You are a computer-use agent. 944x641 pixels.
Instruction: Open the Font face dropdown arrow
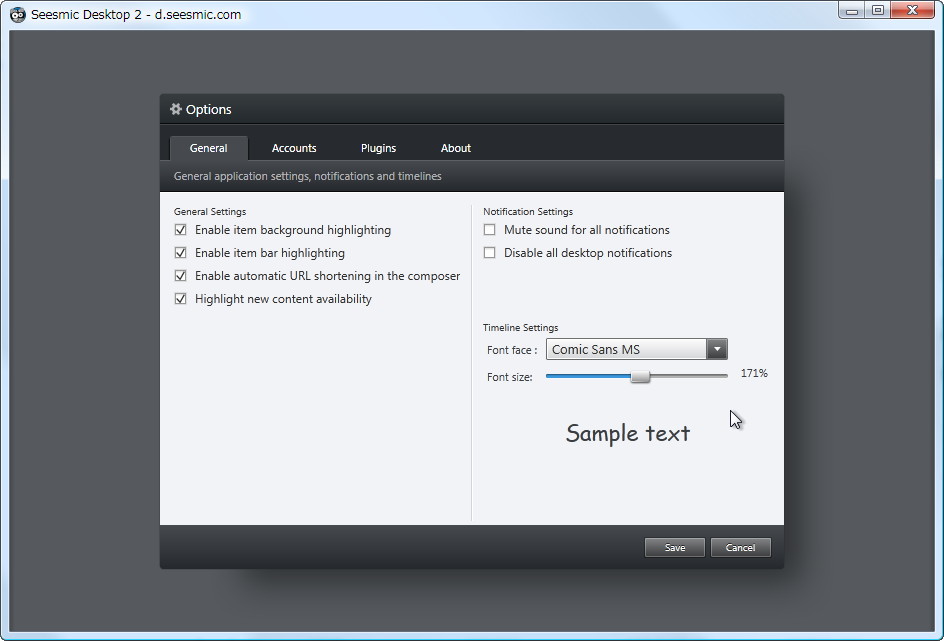716,349
